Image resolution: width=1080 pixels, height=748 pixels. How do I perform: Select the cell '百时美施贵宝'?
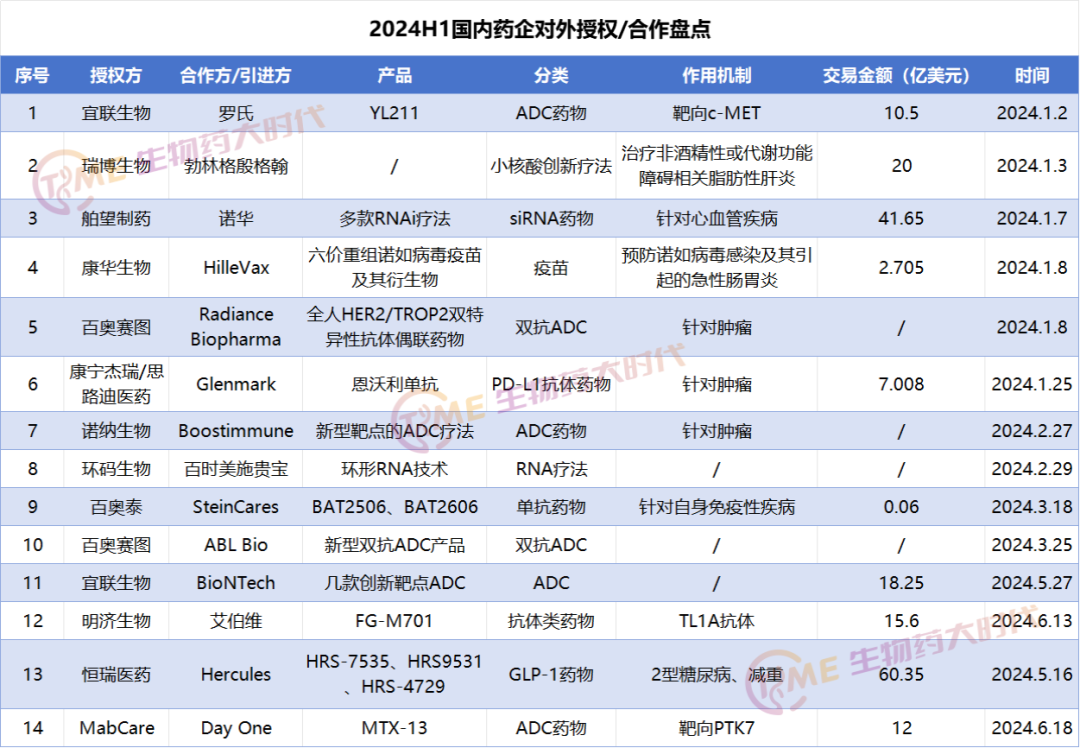[236, 469]
